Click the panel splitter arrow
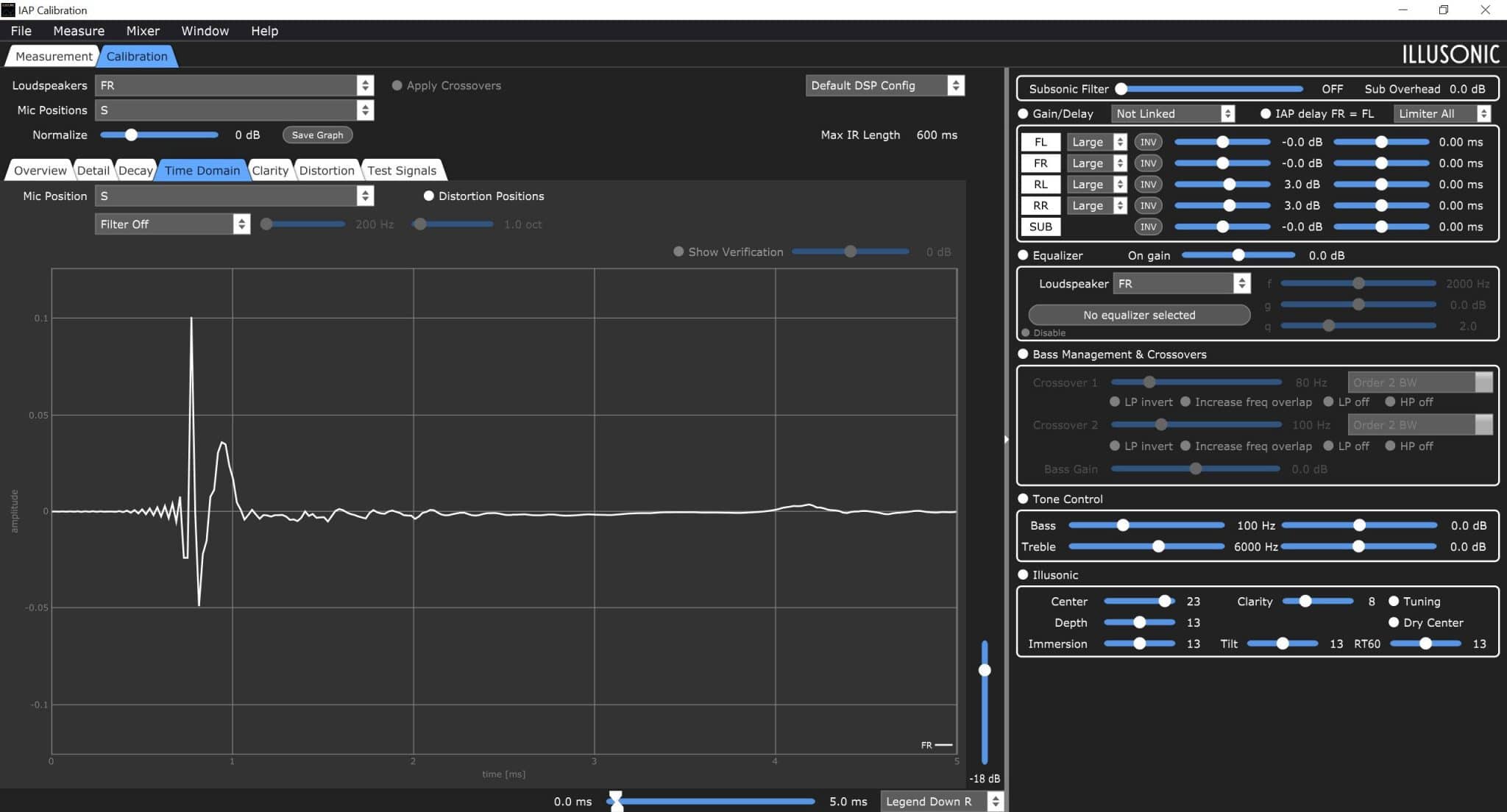Screen dimensions: 1507x812 point(1006,439)
